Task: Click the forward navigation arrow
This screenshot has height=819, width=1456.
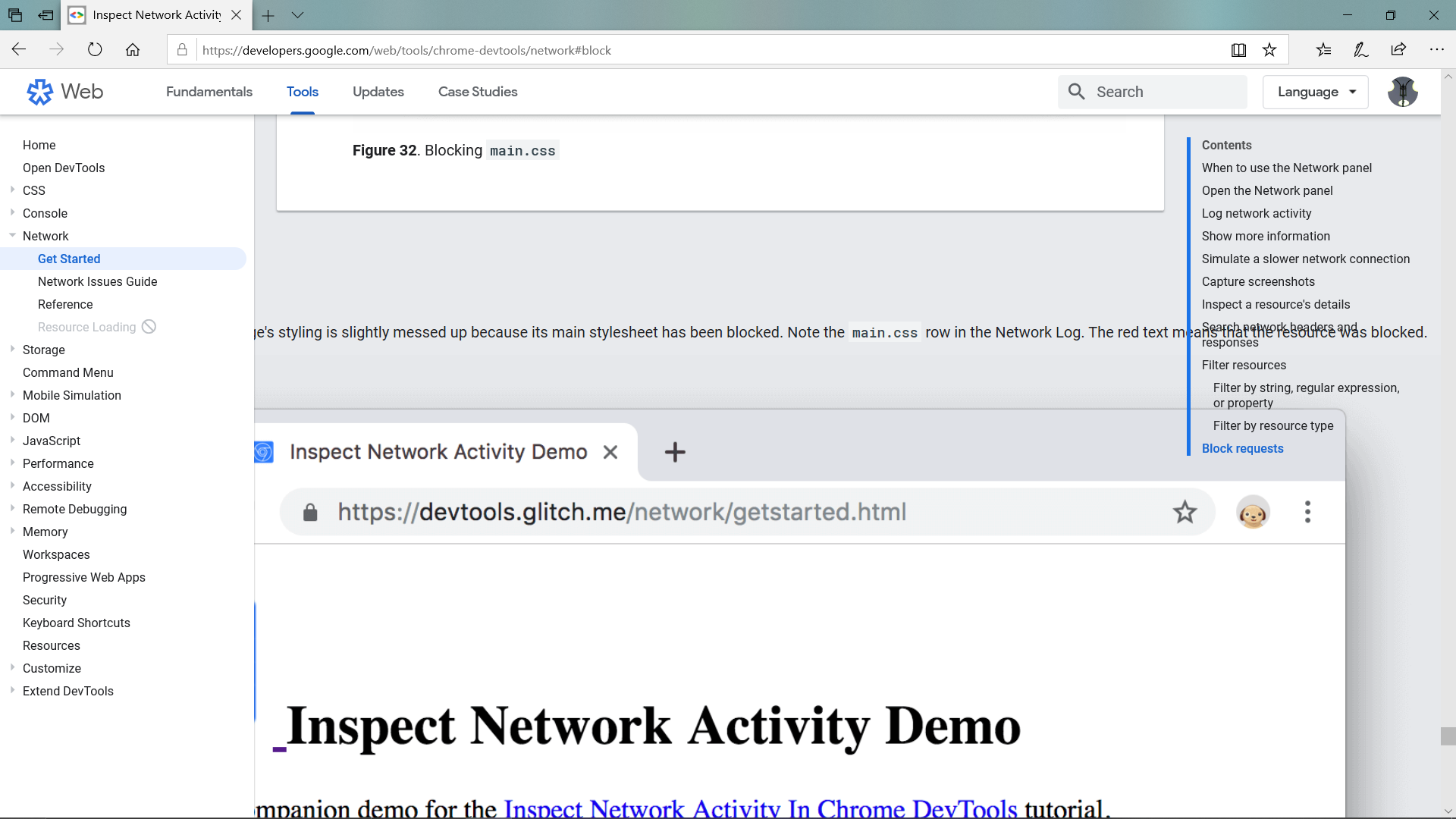Action: pos(57,49)
